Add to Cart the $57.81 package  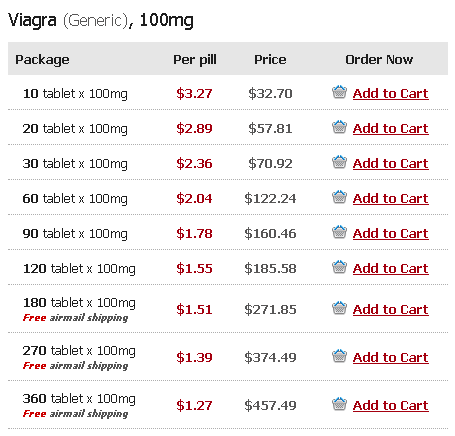[x=391, y=129]
